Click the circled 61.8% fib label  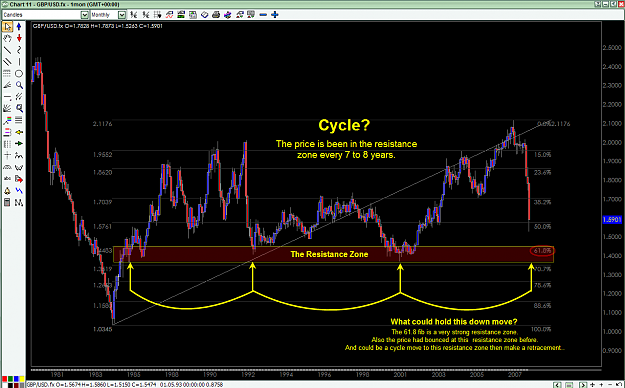coord(542,251)
